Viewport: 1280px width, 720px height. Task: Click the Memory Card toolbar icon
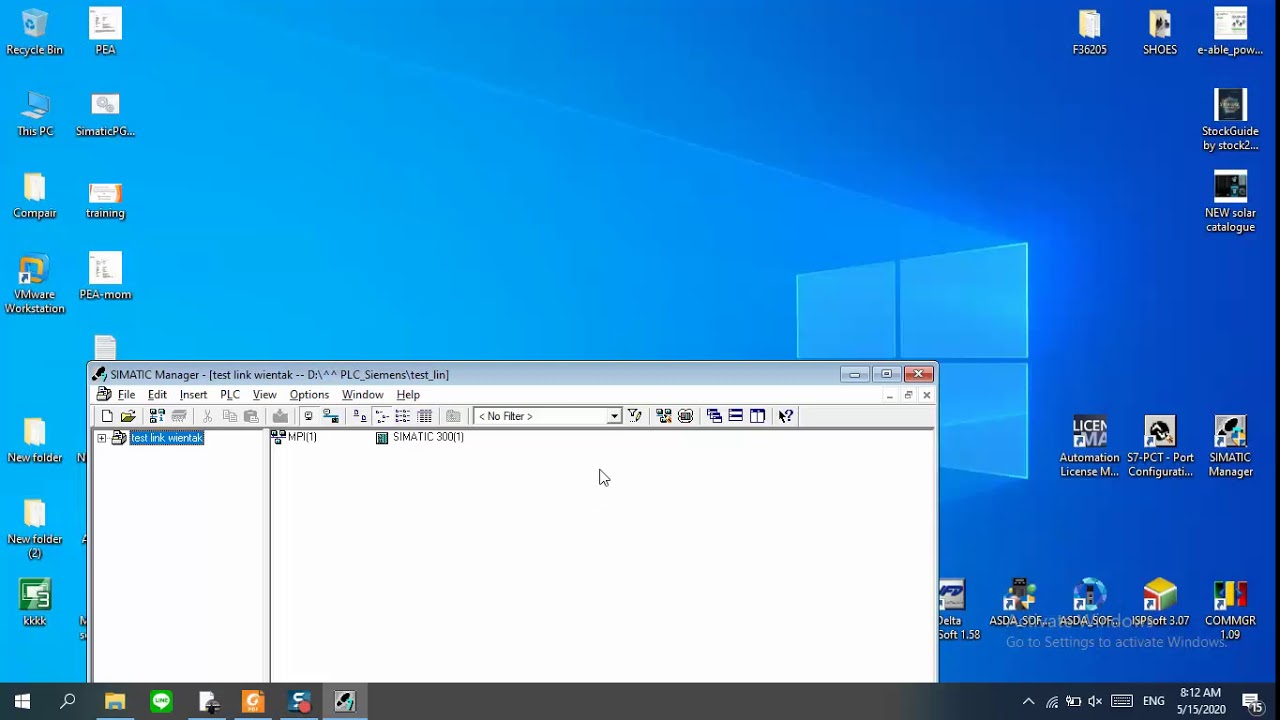pos(179,416)
